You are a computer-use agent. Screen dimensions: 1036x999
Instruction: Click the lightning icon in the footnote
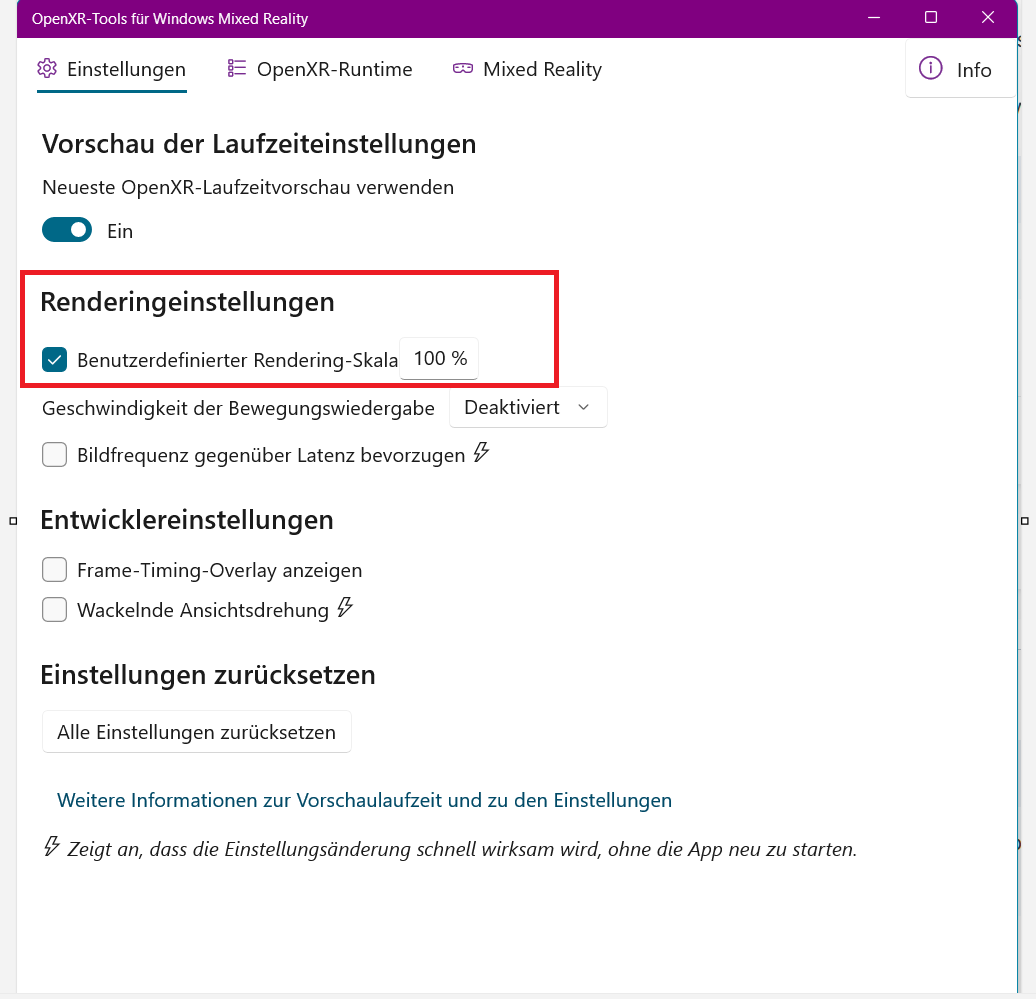pyautogui.click(x=52, y=846)
